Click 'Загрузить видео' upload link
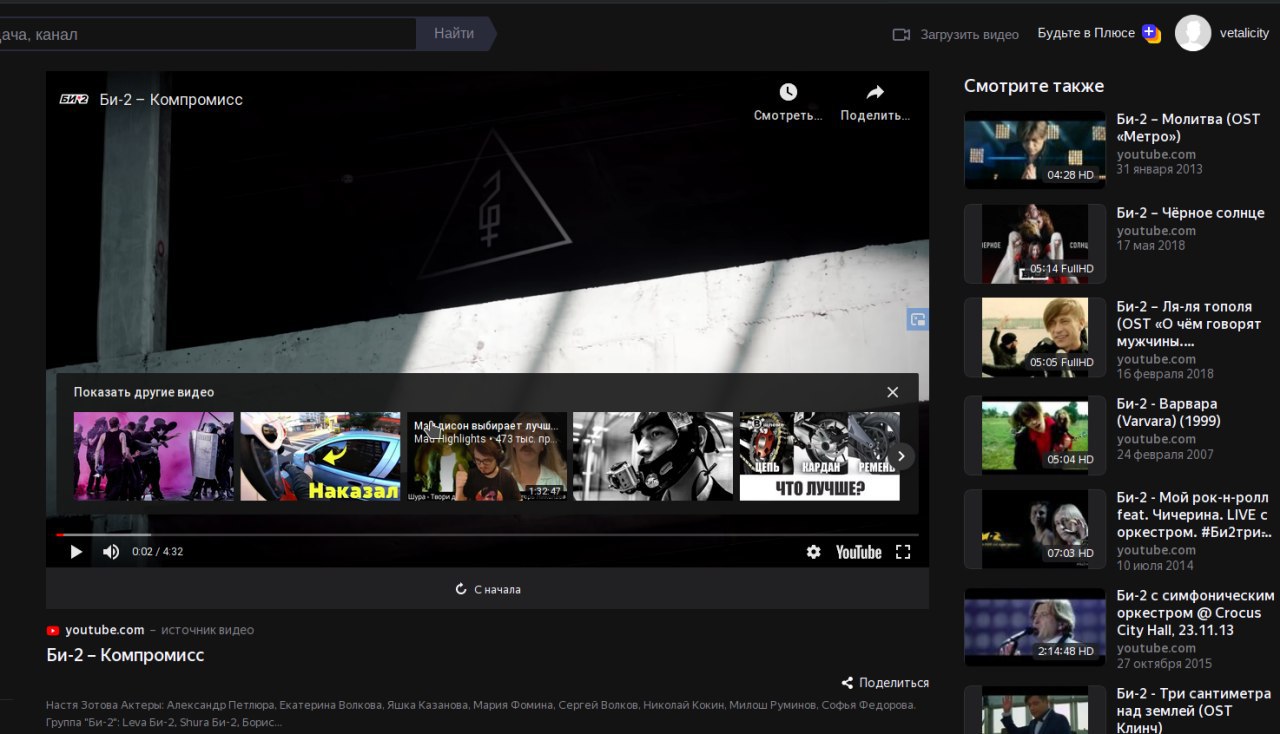This screenshot has width=1280, height=734. coord(969,34)
